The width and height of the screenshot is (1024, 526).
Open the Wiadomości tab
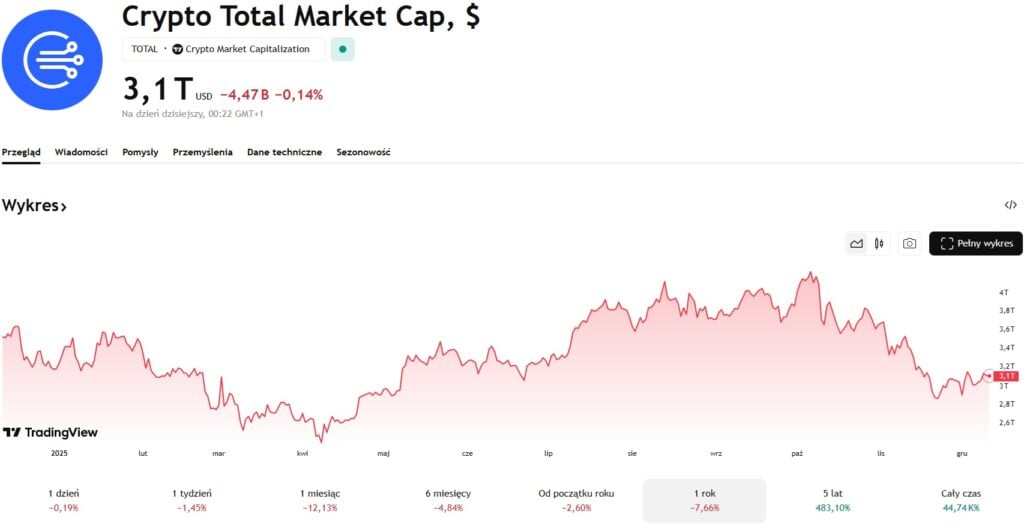[81, 152]
